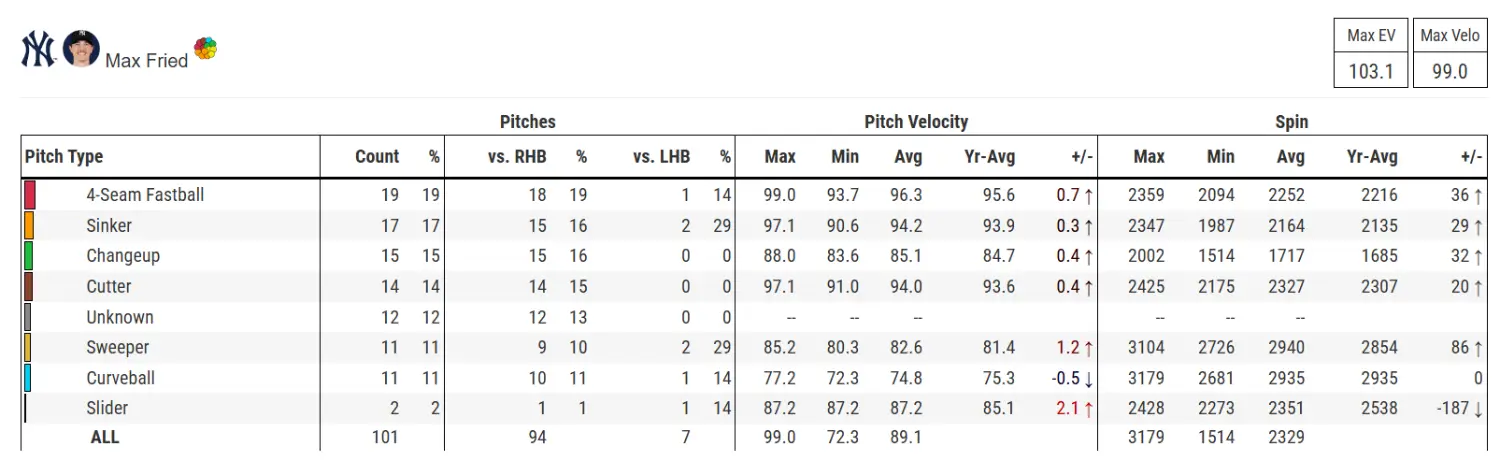1500x461 pixels.
Task: Click the orange Sinker color marker
Action: click(x=30, y=225)
